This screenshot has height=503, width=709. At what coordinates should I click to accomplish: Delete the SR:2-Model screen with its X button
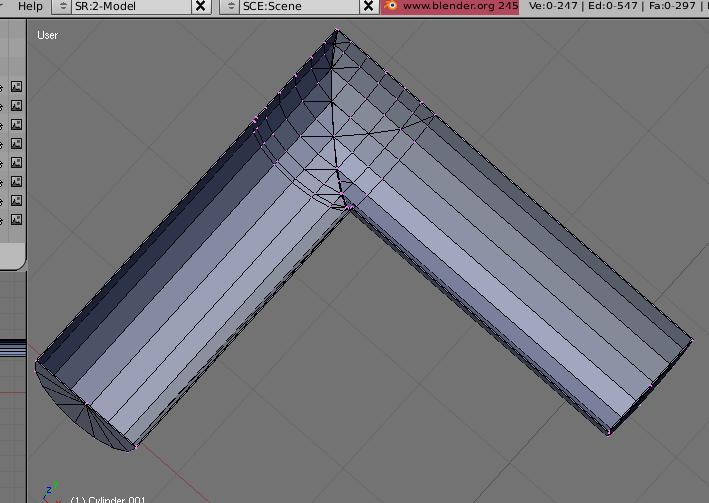tap(200, 6)
